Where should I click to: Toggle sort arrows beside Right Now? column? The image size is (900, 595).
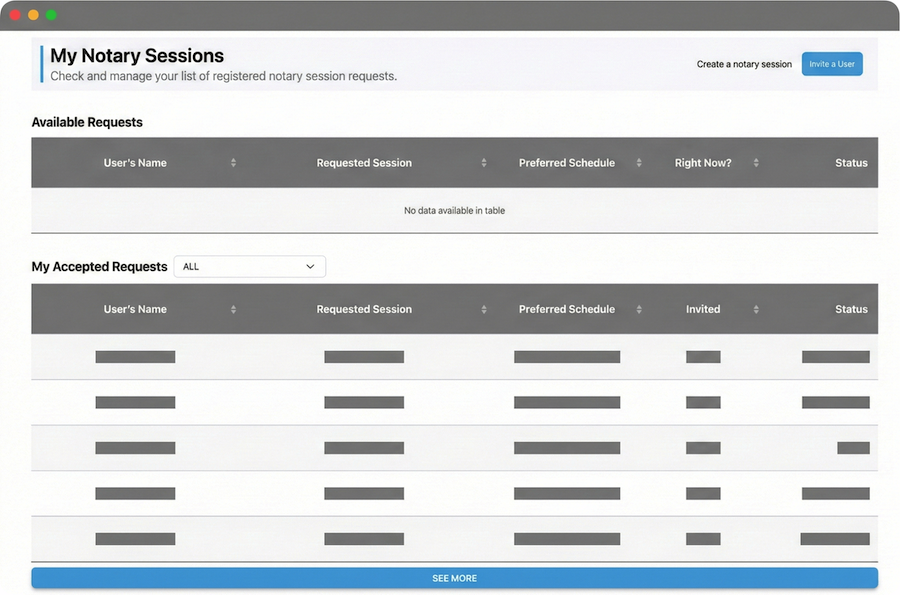point(756,163)
